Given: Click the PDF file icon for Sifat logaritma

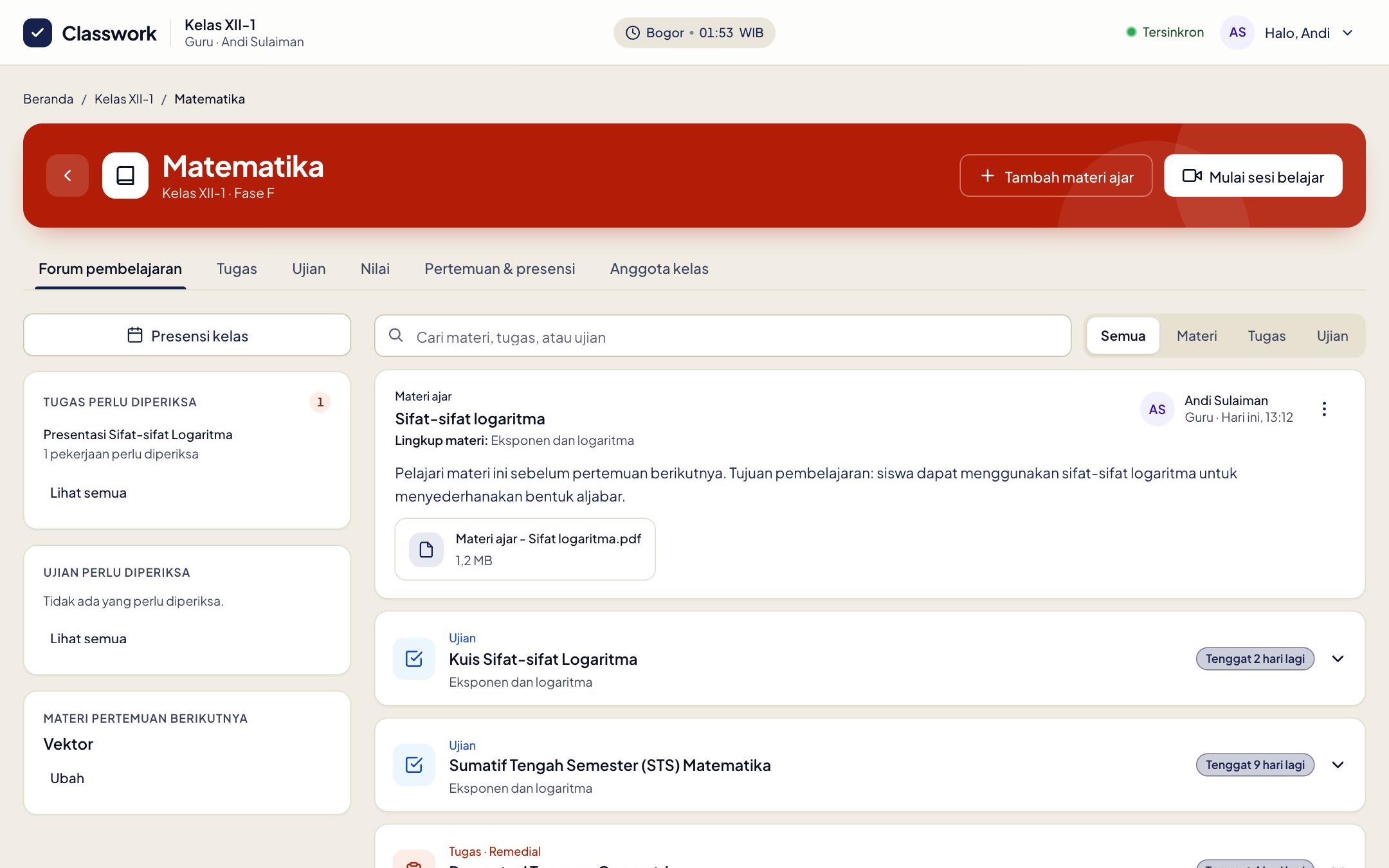Looking at the screenshot, I should (x=426, y=550).
